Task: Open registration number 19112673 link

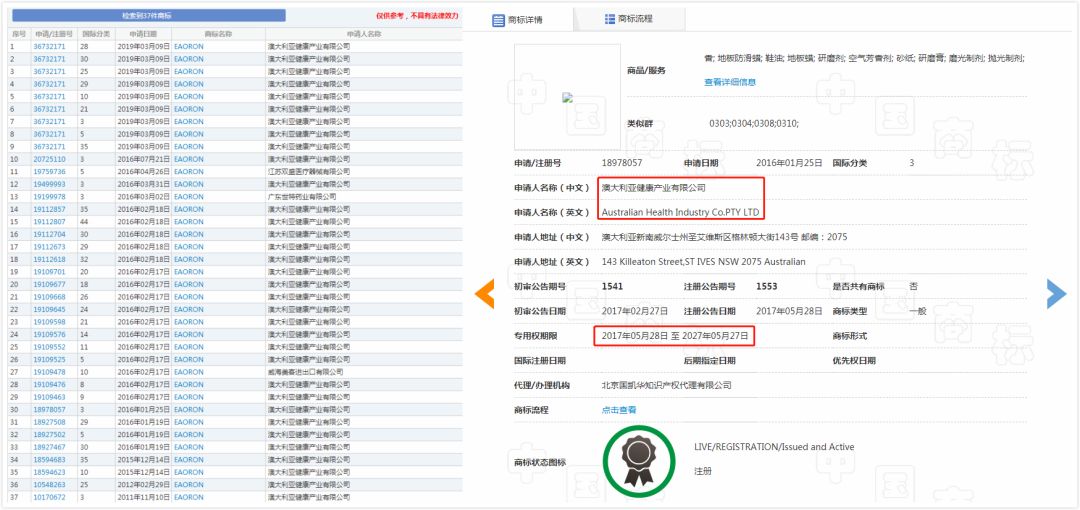Action: pos(49,247)
